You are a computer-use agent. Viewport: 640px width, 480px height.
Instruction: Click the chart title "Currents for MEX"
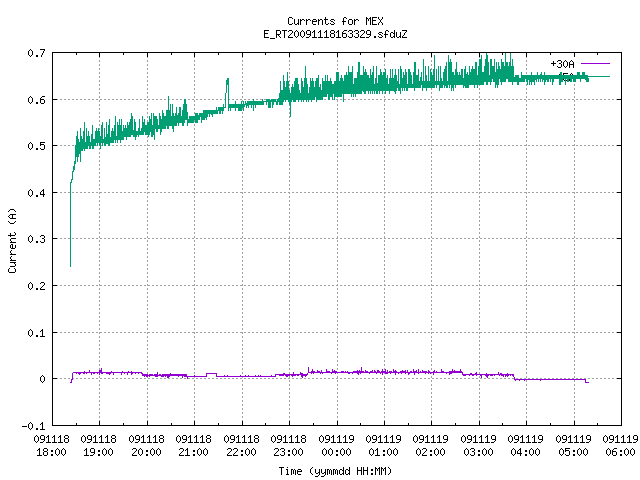click(x=335, y=21)
